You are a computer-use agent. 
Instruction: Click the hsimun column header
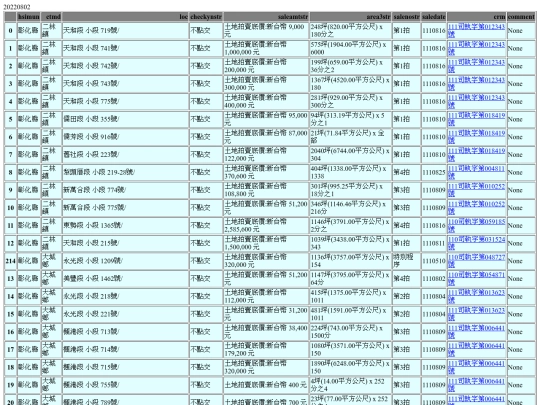29,17
